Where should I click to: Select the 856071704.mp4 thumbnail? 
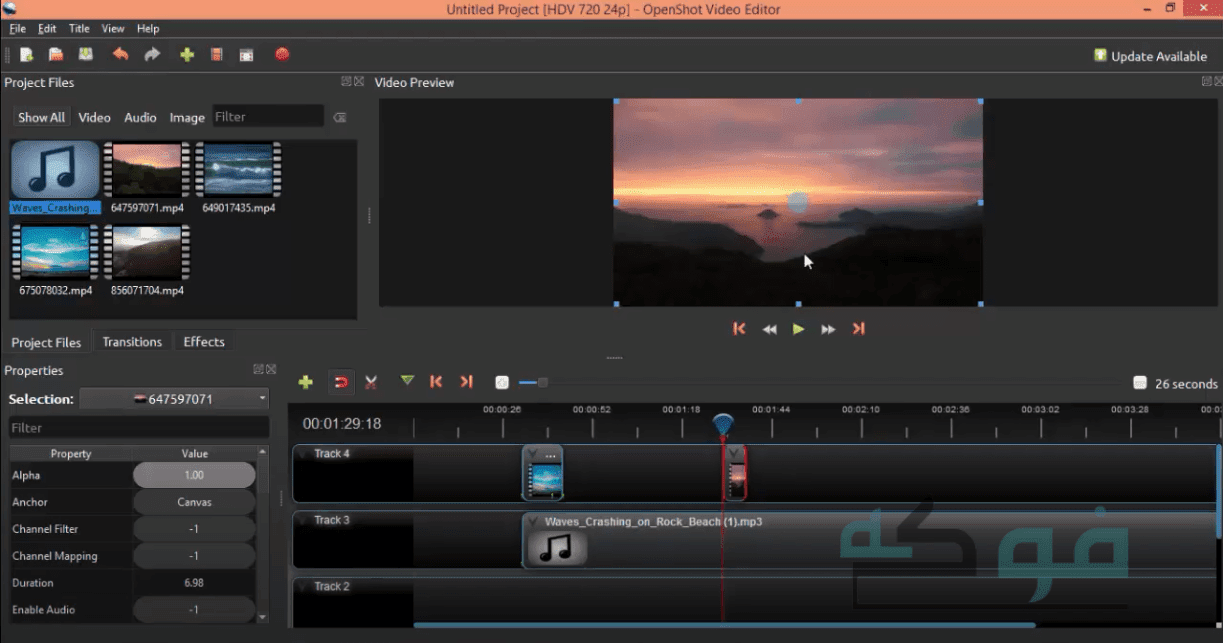tap(146, 252)
